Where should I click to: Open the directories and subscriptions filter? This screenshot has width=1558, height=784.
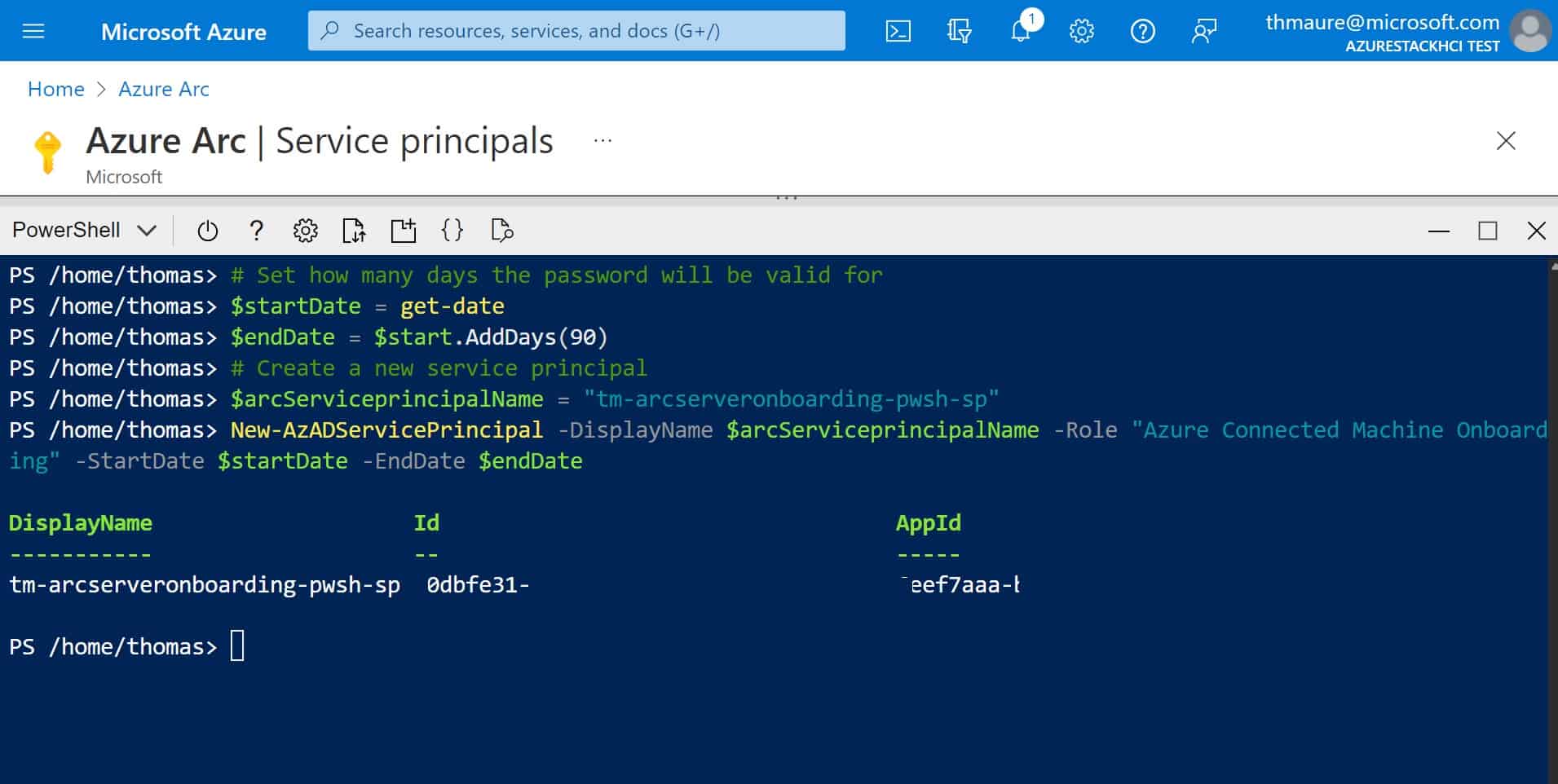960,30
